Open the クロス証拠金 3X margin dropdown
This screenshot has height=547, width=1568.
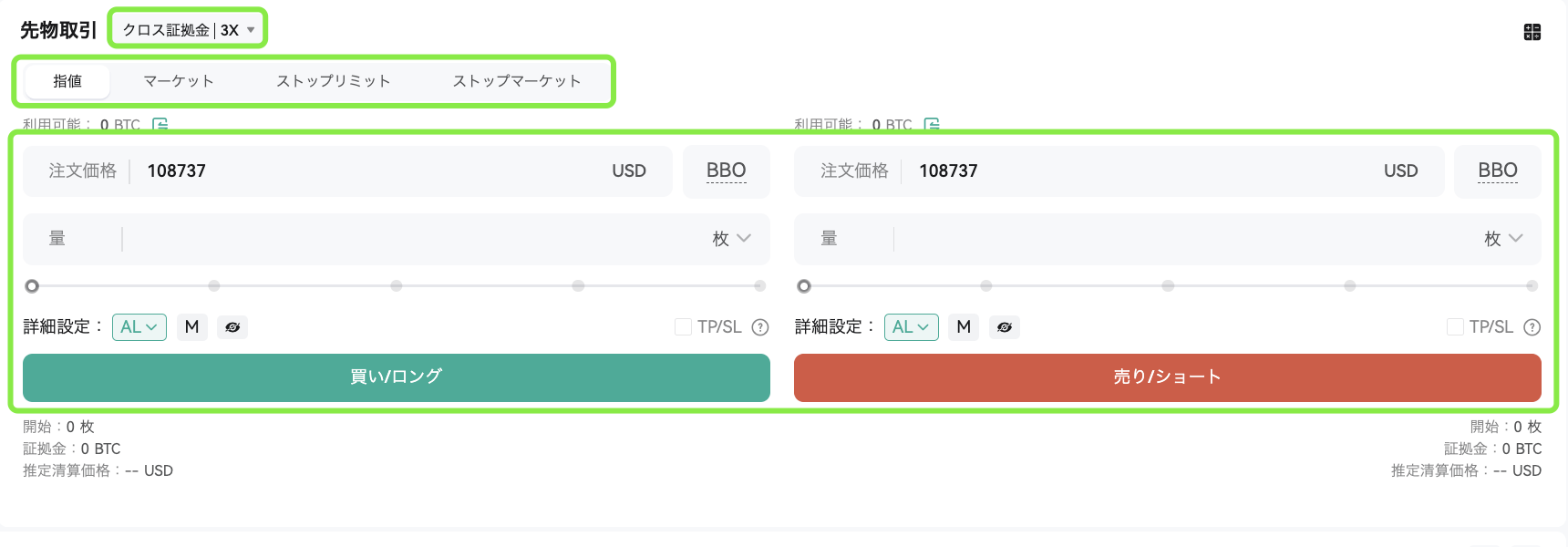(x=188, y=30)
